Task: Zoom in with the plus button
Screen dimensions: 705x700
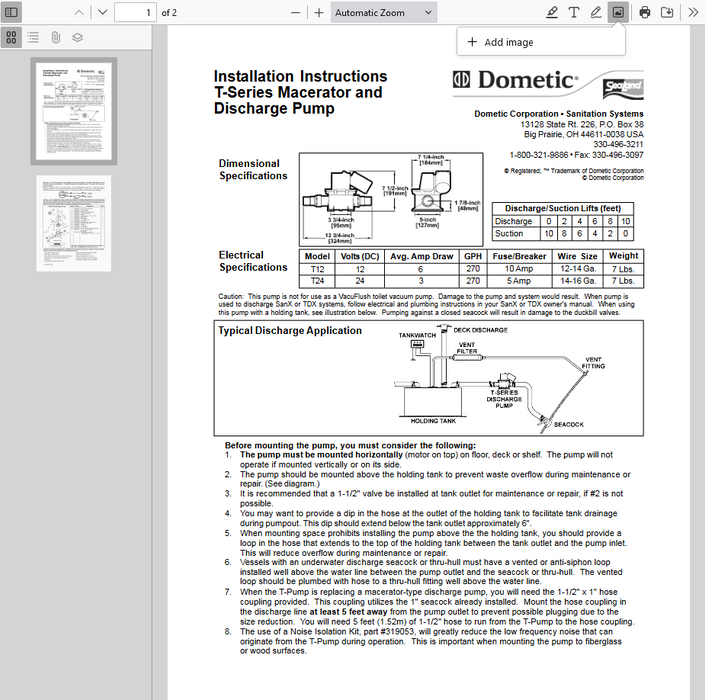Action: (x=318, y=12)
